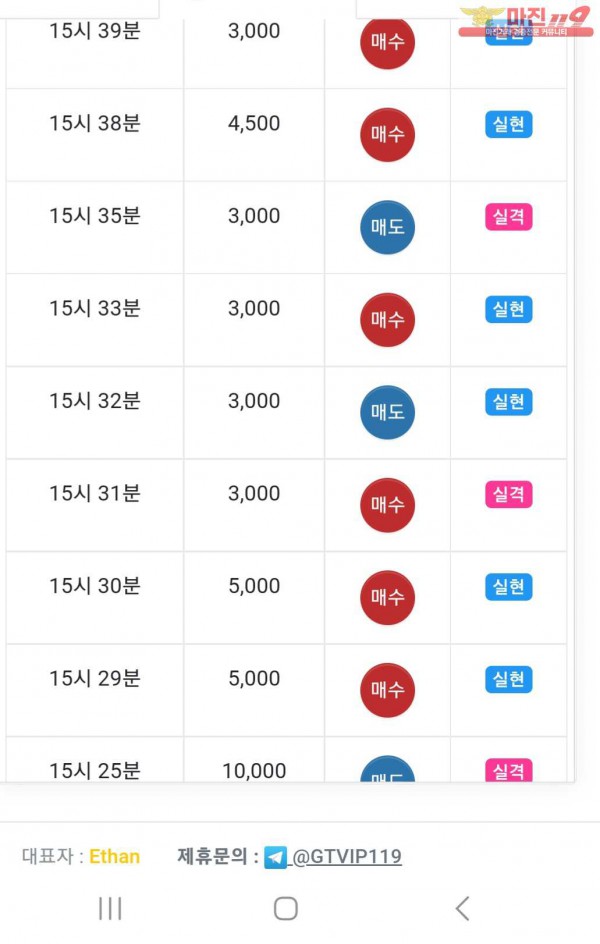This screenshot has height=944, width=600.
Task: Click the 실격 badge in the 15시 31분 row
Action: point(509,495)
